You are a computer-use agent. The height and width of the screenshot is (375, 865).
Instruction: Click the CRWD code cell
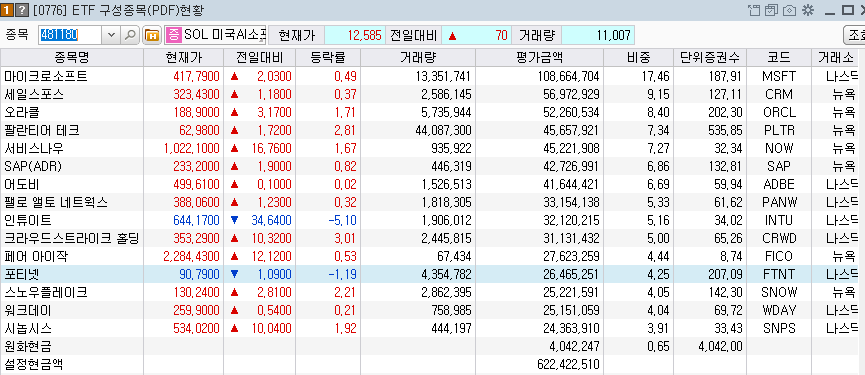(779, 238)
